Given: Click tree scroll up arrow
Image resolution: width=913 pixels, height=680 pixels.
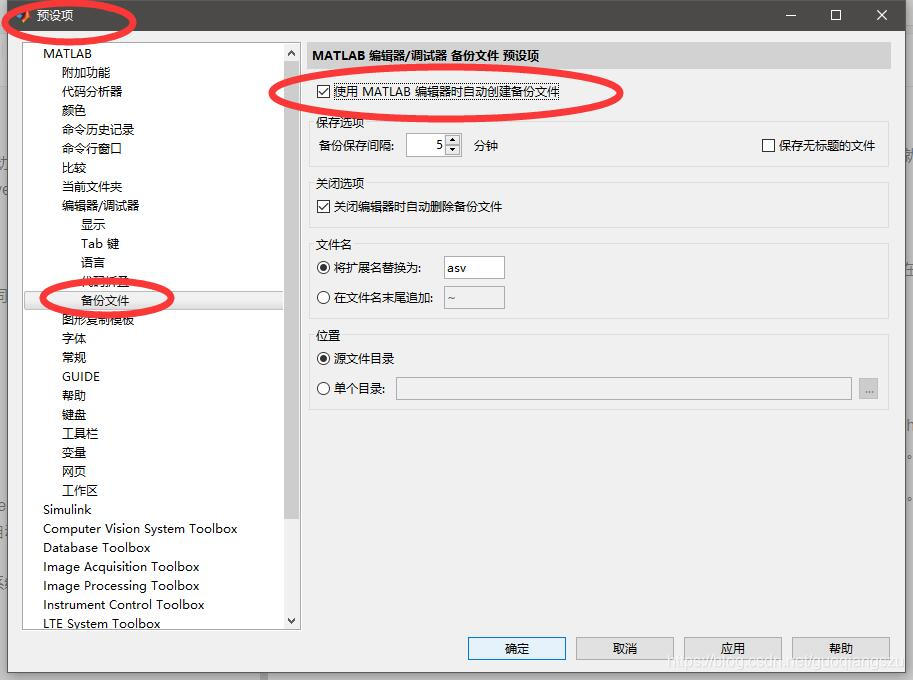Looking at the screenshot, I should tap(292, 54).
